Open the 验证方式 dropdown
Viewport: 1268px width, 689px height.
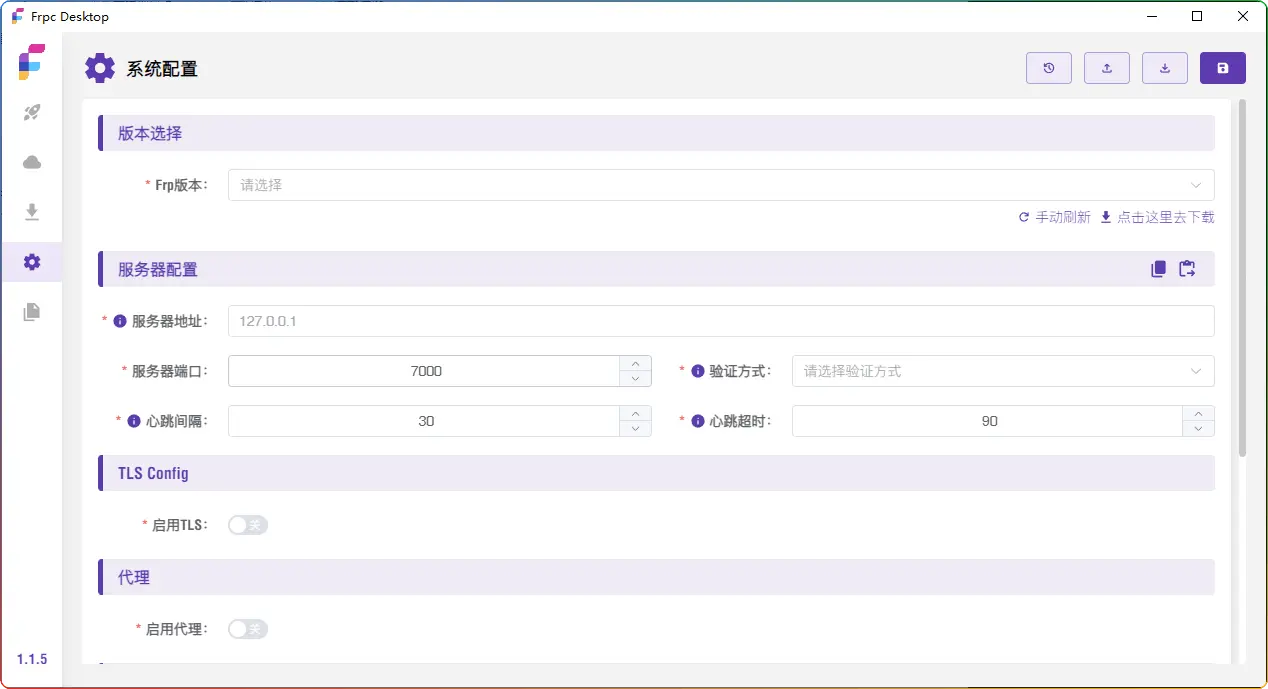click(1002, 371)
